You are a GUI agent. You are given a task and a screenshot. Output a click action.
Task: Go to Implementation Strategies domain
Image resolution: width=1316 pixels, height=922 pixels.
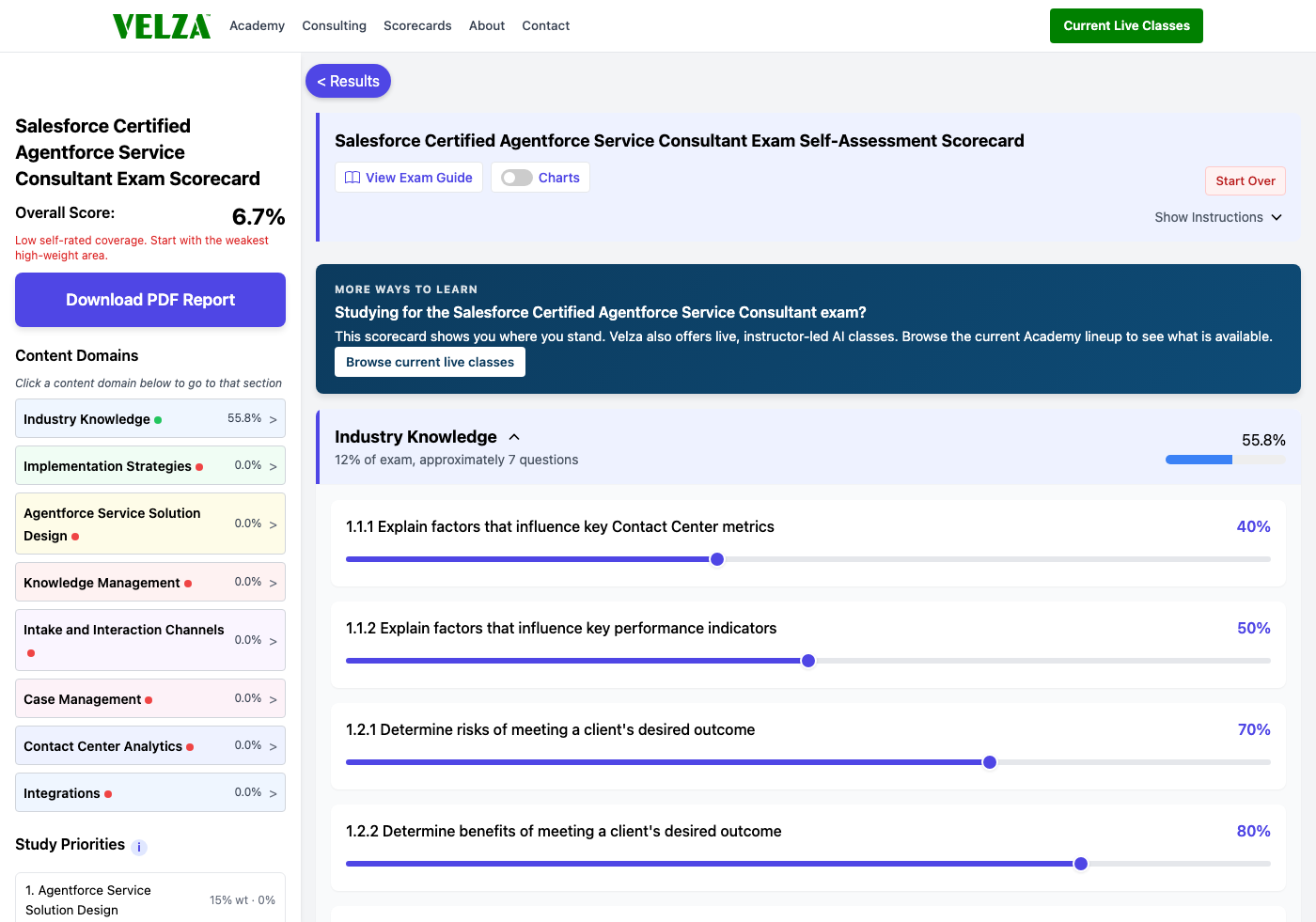pyautogui.click(x=150, y=465)
